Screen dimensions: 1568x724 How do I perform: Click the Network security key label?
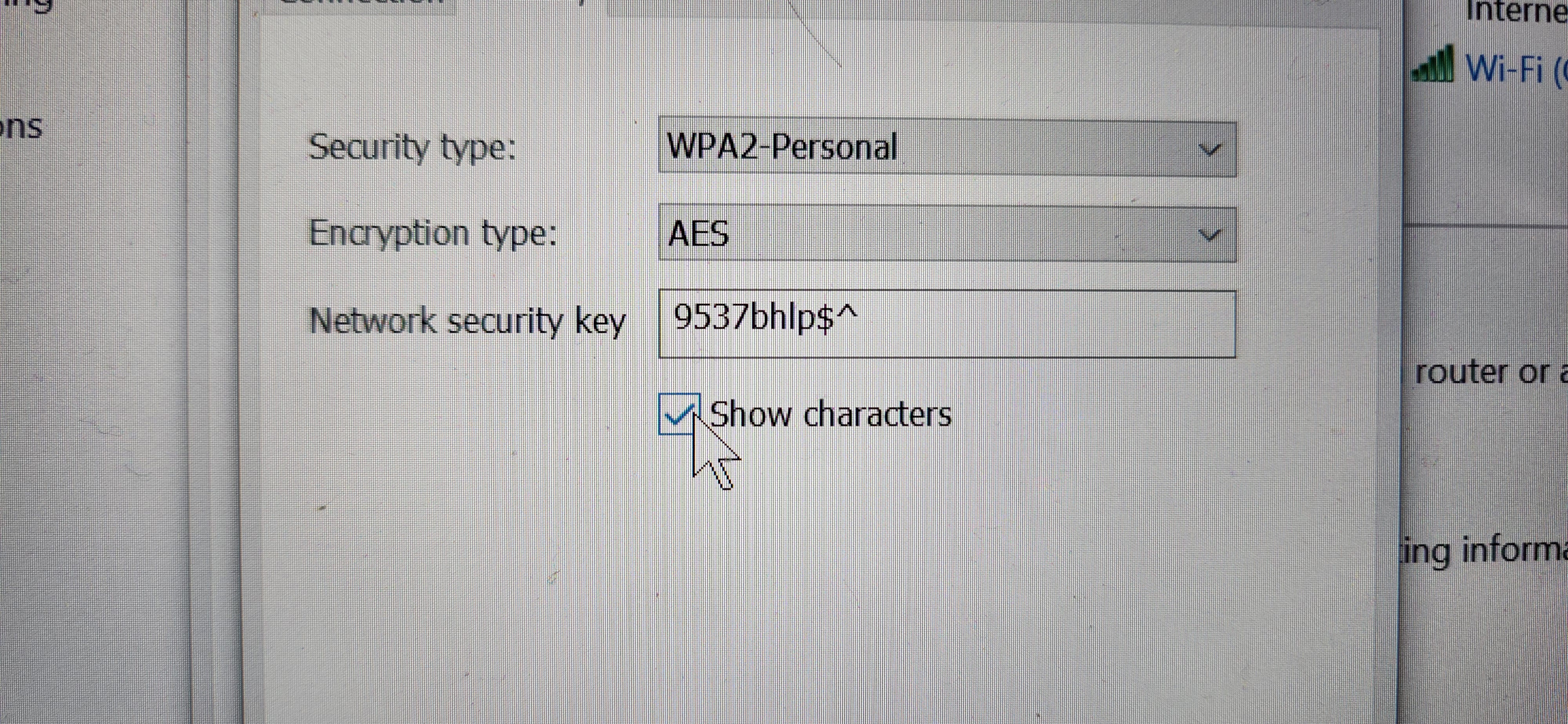click(x=468, y=321)
